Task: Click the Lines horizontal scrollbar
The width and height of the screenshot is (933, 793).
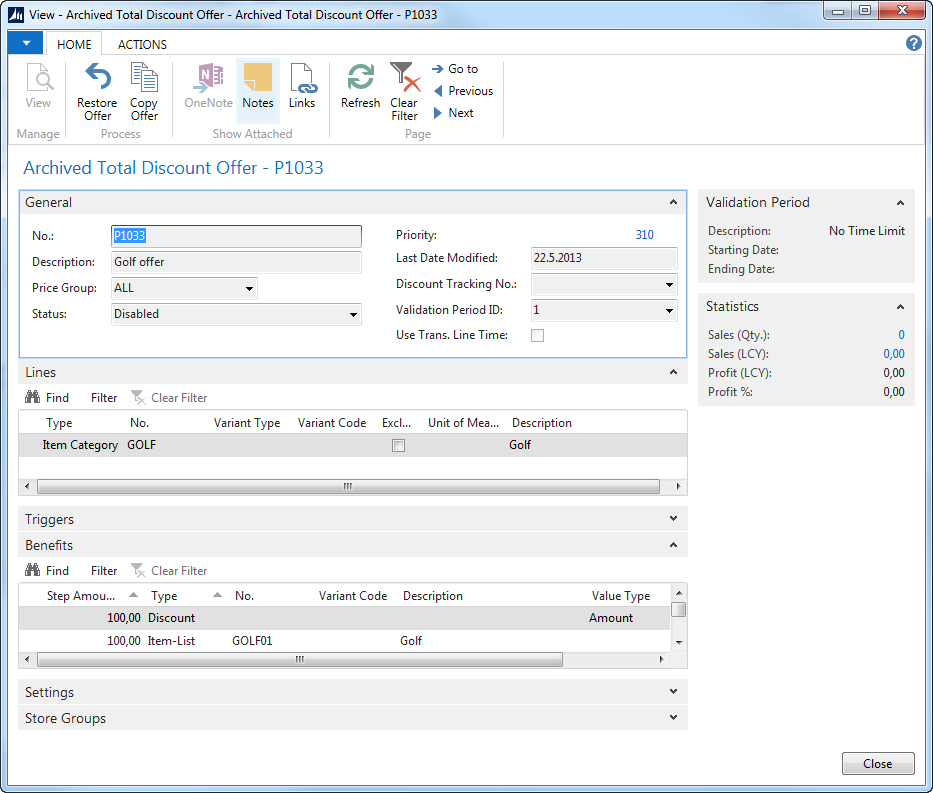Action: coord(348,487)
